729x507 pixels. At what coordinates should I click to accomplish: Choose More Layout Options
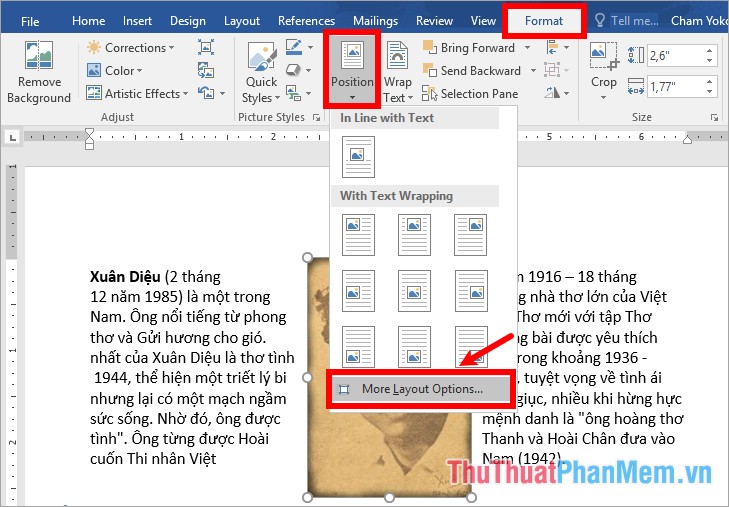420,389
